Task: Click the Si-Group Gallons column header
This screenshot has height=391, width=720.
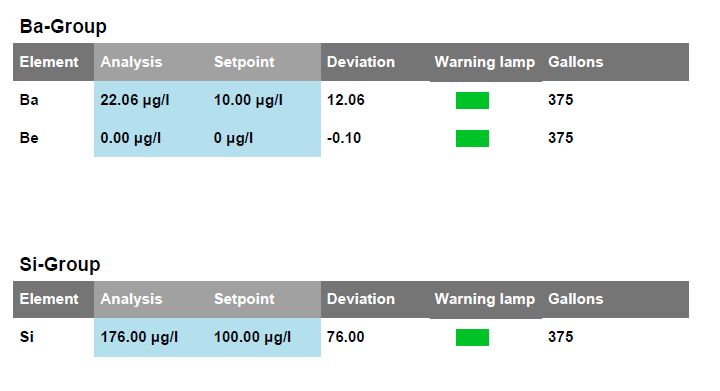Action: (x=575, y=299)
